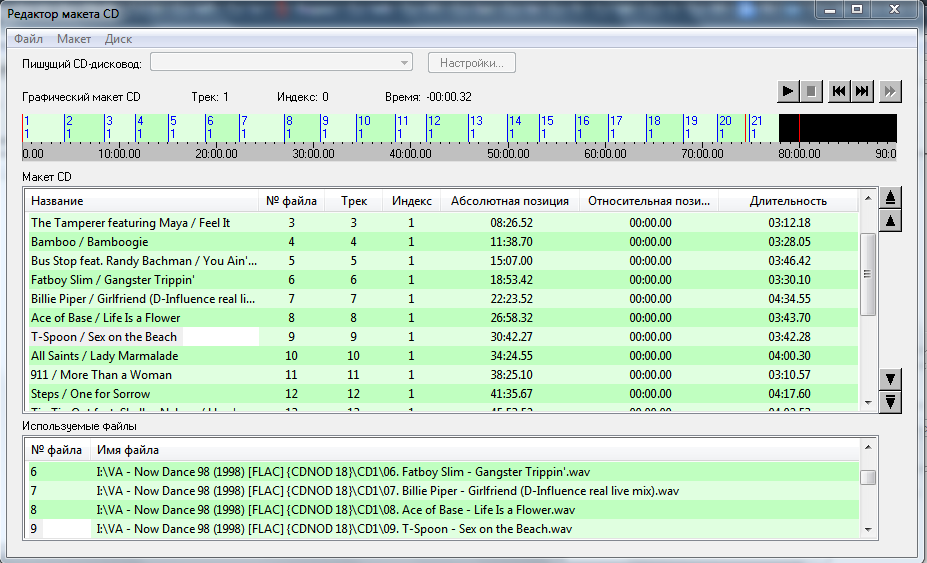927x563 pixels.
Task: Click the layout table scroll-down arrow
Action: pos(868,403)
